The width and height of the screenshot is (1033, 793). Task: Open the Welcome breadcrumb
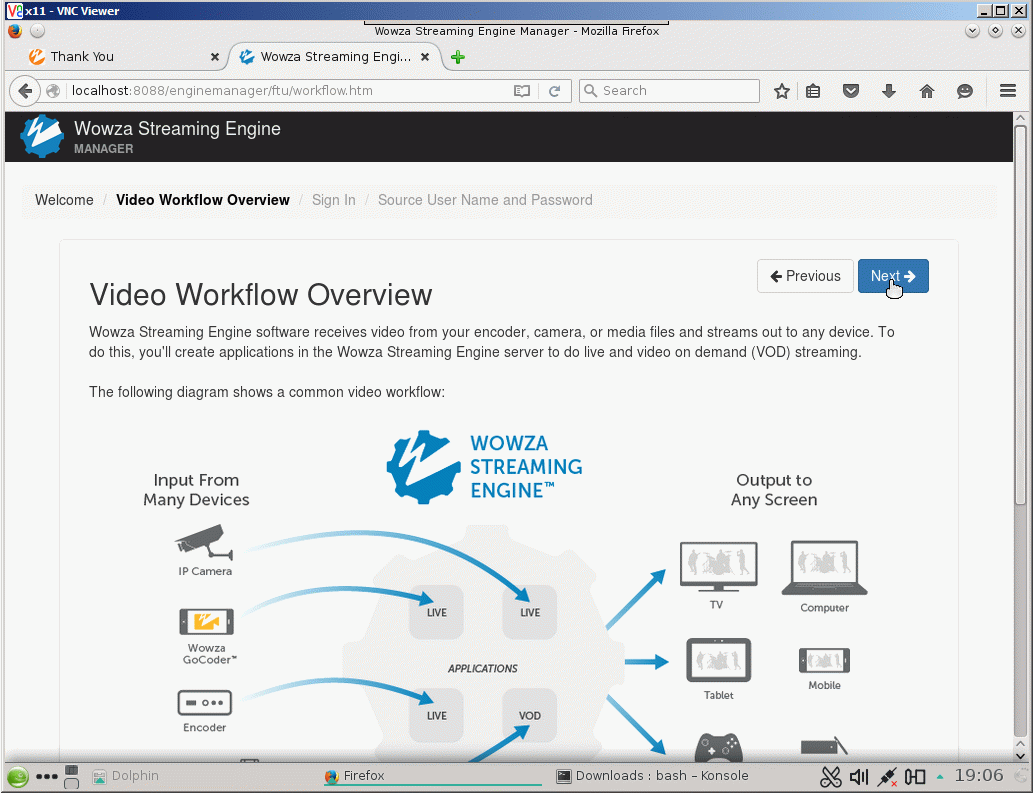pos(64,200)
